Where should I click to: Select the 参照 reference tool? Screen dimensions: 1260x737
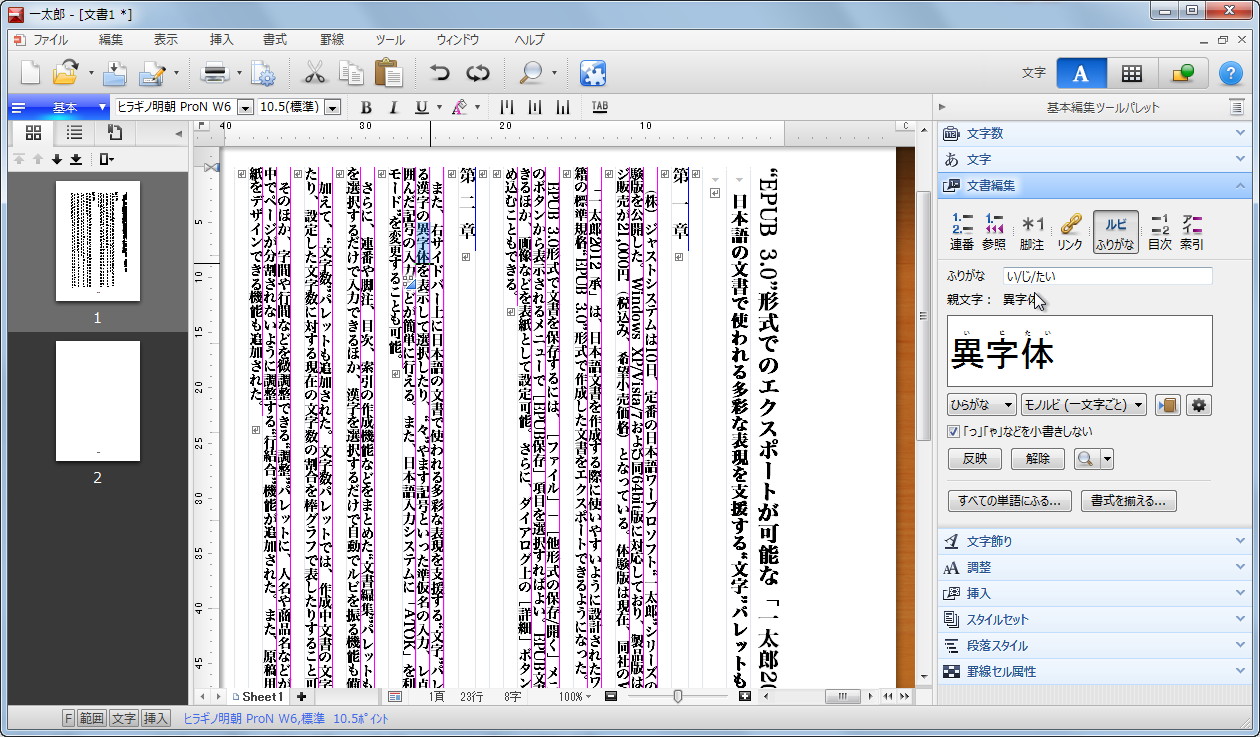pos(994,231)
